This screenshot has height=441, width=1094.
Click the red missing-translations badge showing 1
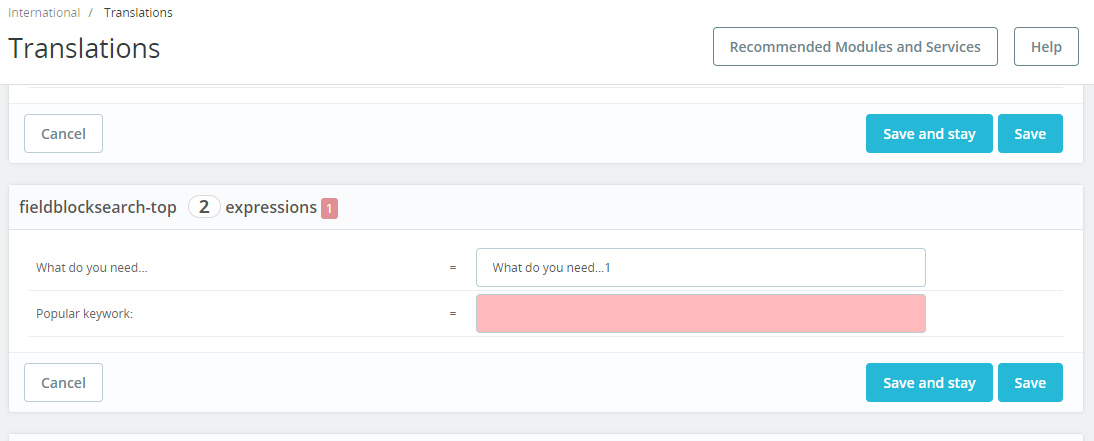pos(329,208)
